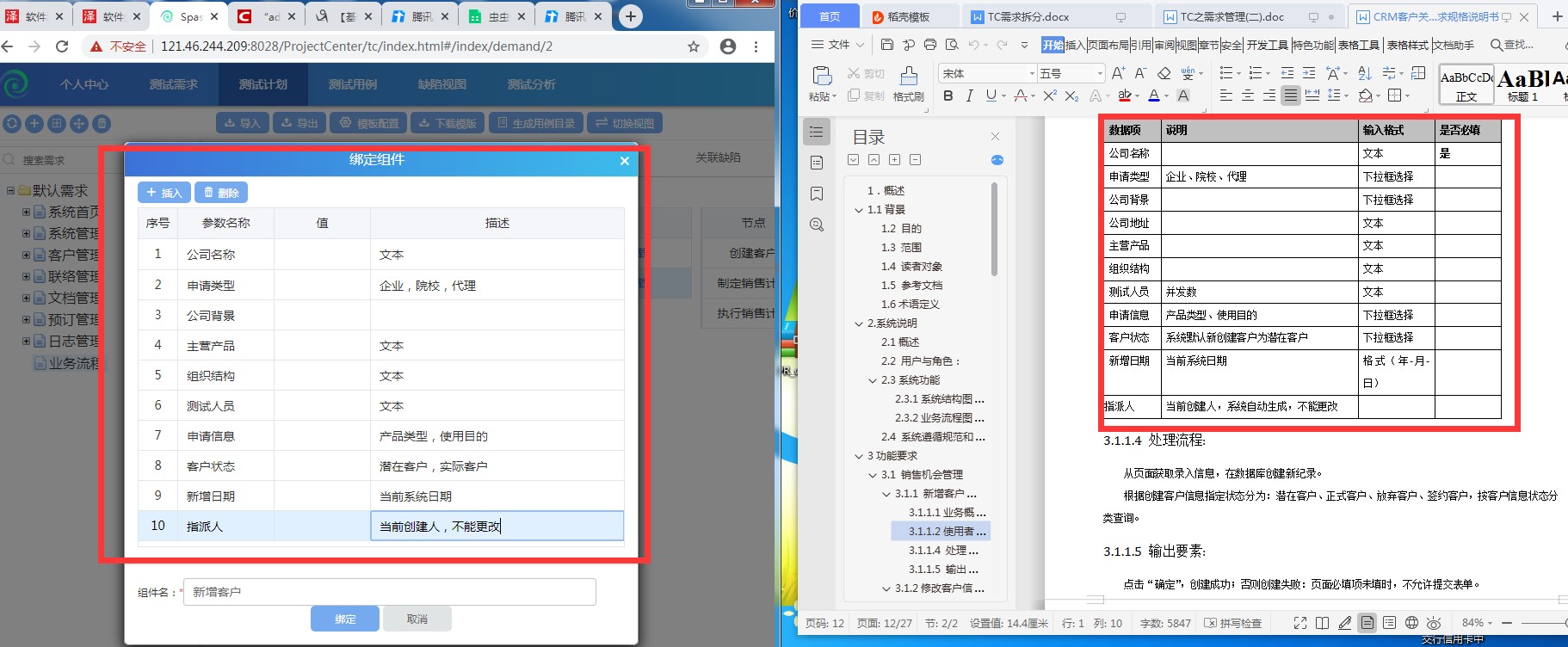Toggle the table of contents sidebar pane

[817, 132]
